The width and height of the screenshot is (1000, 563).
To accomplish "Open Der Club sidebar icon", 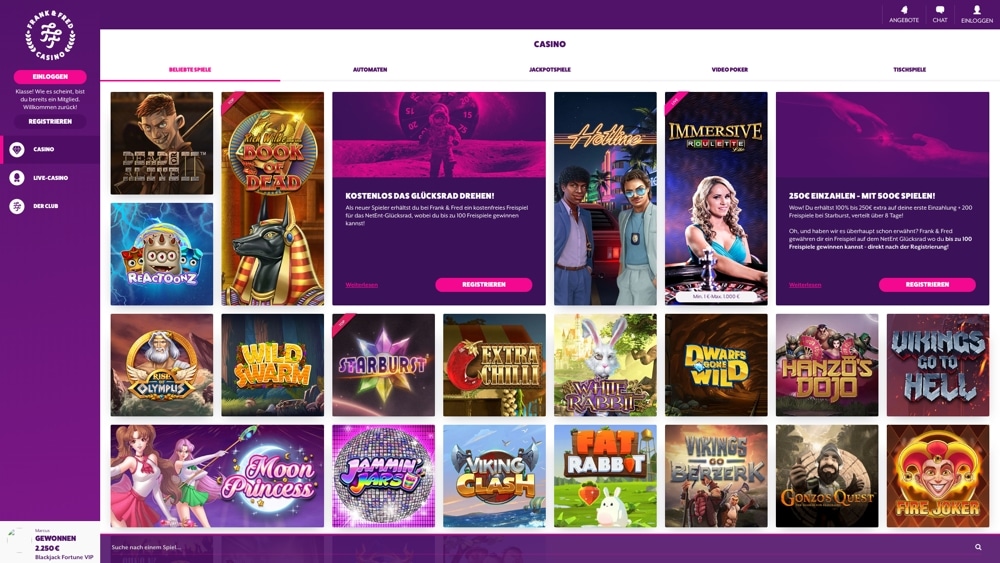I will tap(17, 206).
